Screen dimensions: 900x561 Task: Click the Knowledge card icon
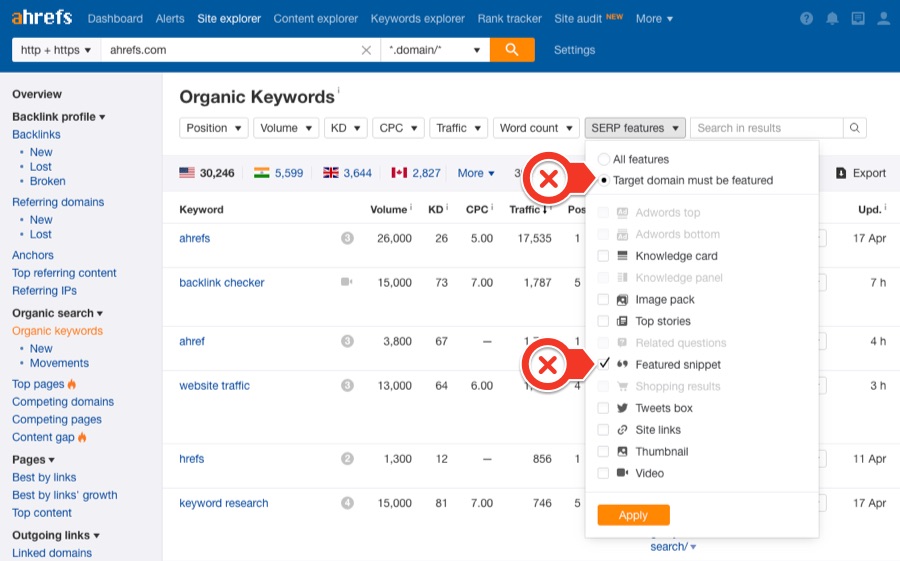[622, 256]
